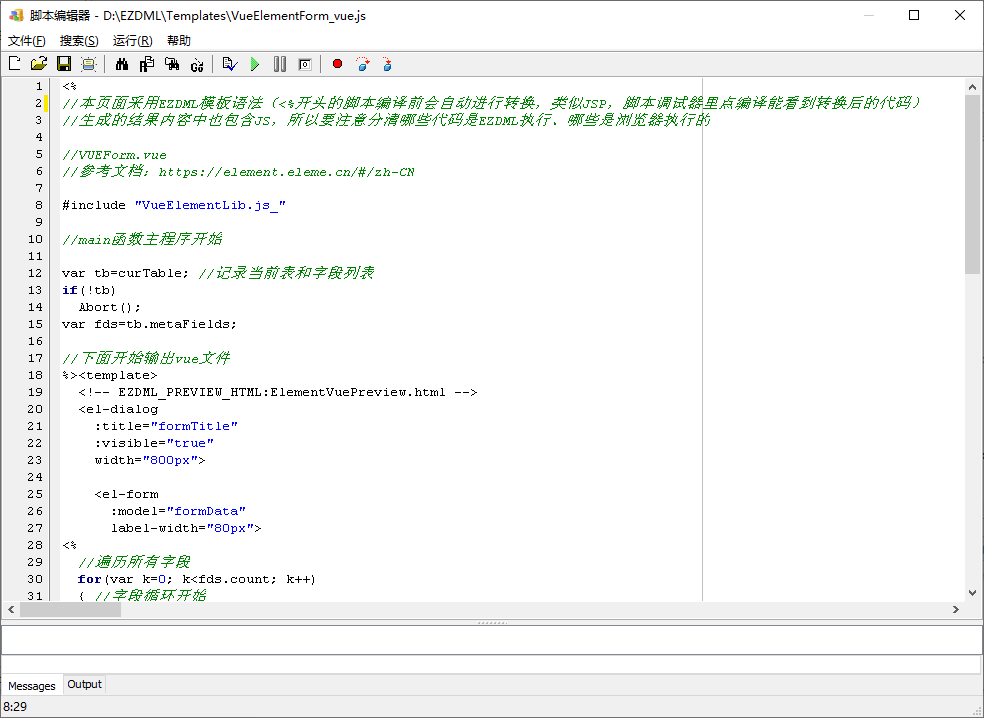Open the 搜索(S) menu
The height and width of the screenshot is (718, 984).
(x=77, y=40)
